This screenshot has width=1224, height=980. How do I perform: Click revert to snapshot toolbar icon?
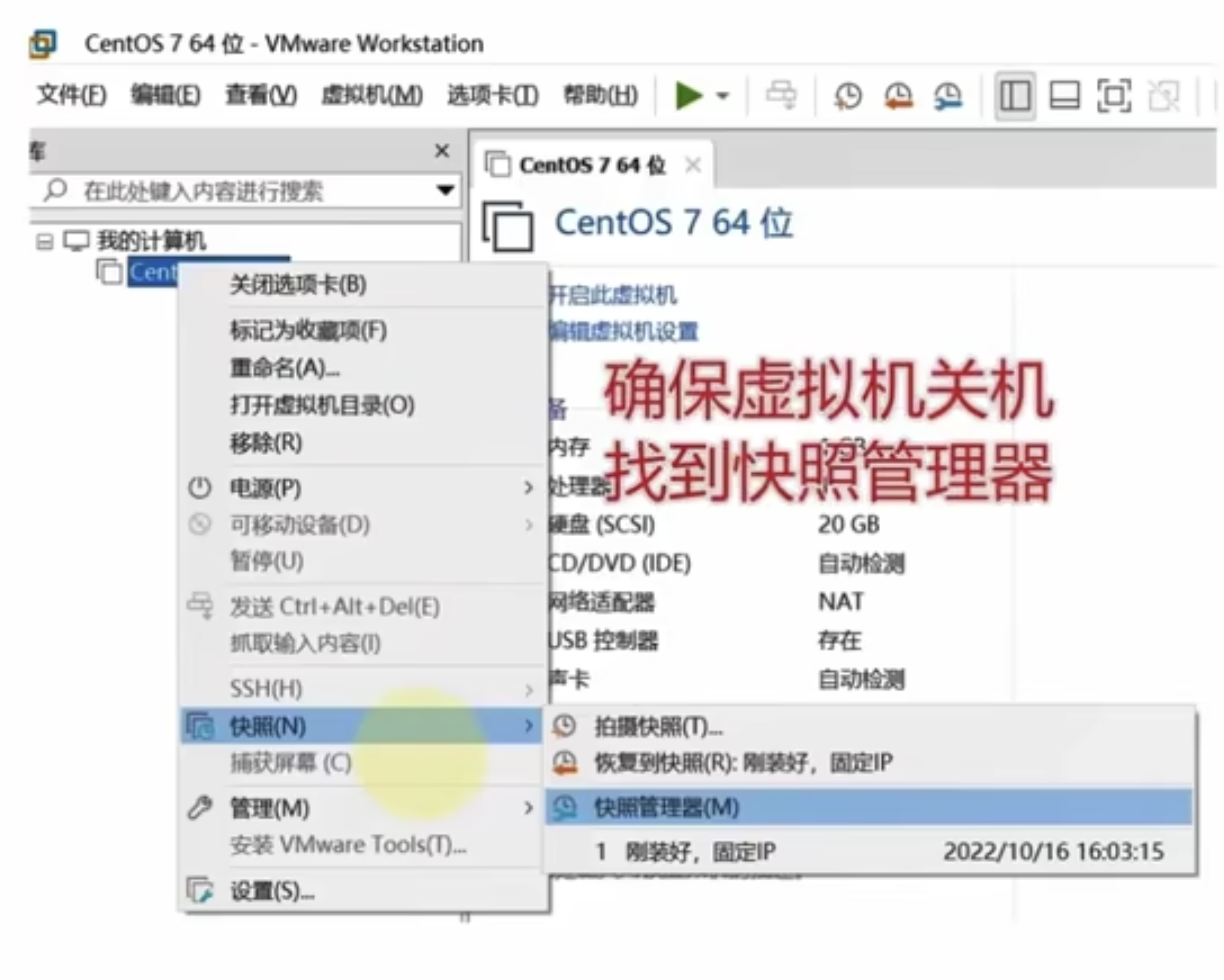(898, 96)
